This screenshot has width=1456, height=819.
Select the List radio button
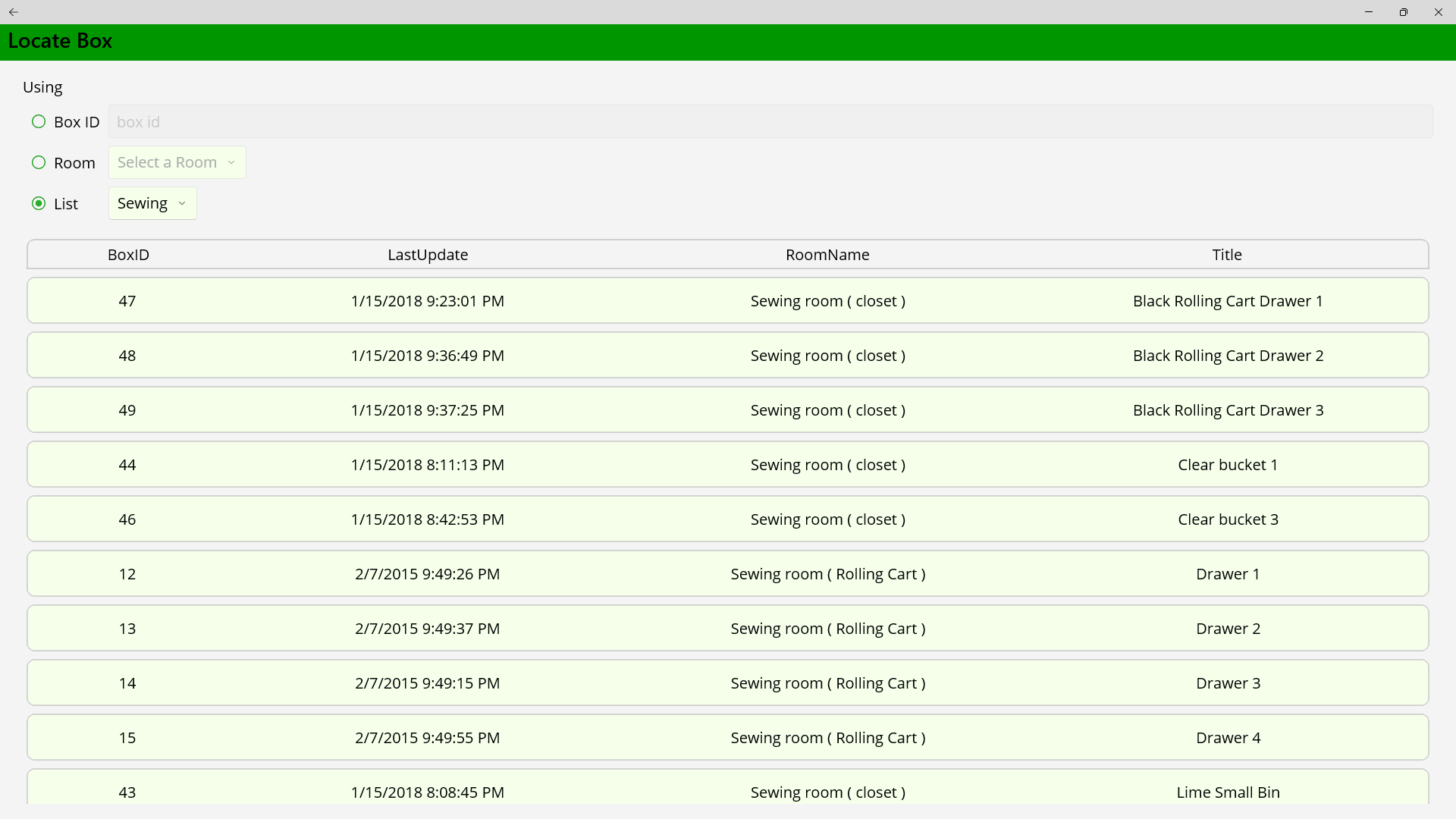click(39, 204)
